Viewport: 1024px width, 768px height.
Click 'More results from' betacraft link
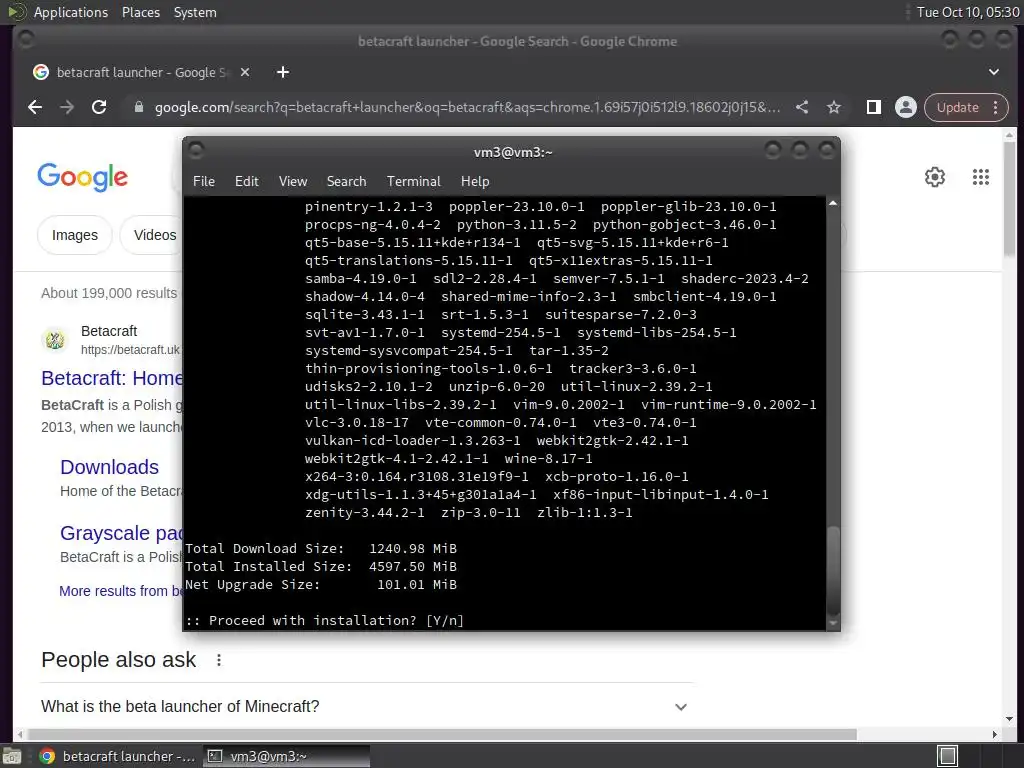(x=121, y=591)
